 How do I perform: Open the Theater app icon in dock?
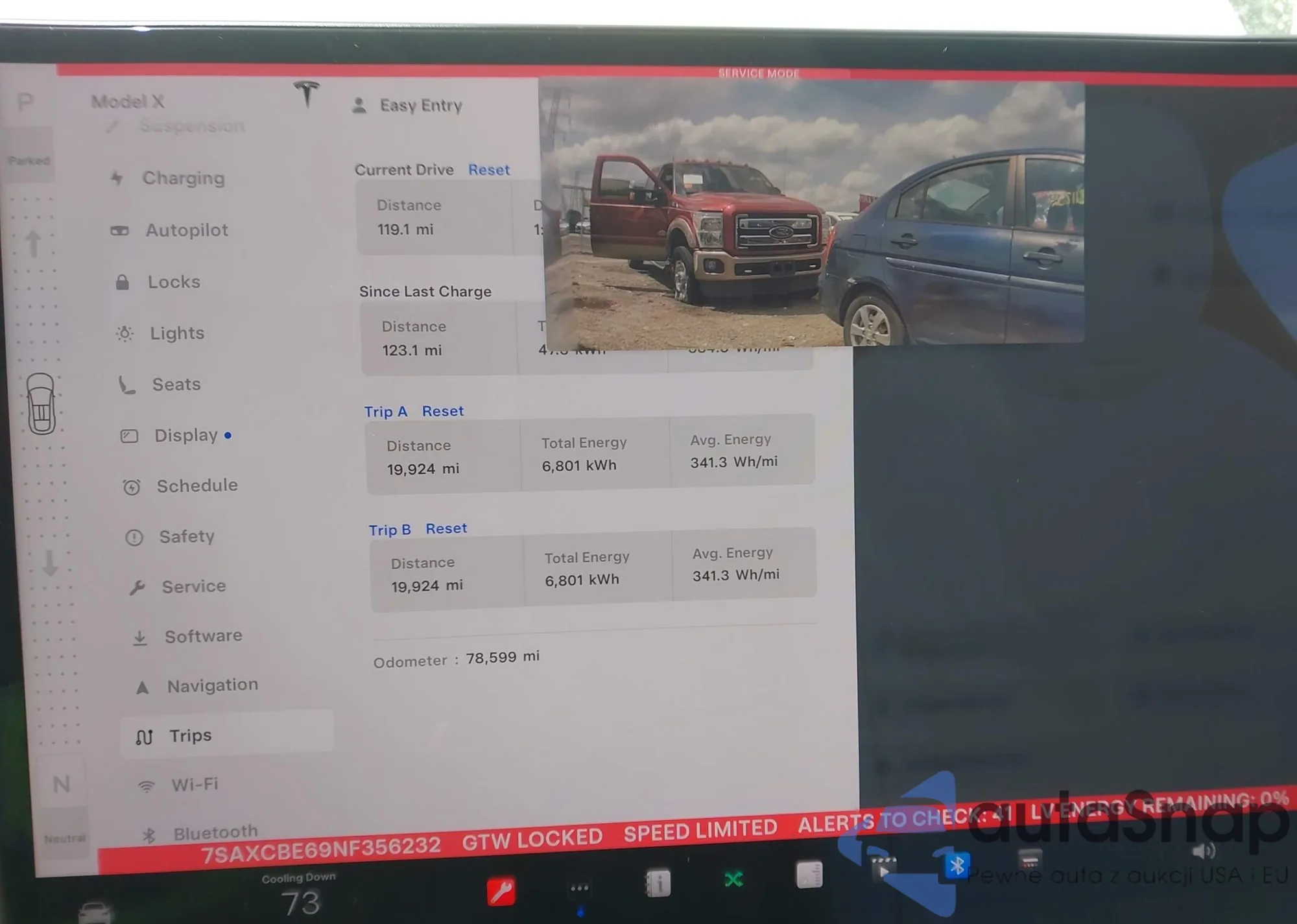883,868
